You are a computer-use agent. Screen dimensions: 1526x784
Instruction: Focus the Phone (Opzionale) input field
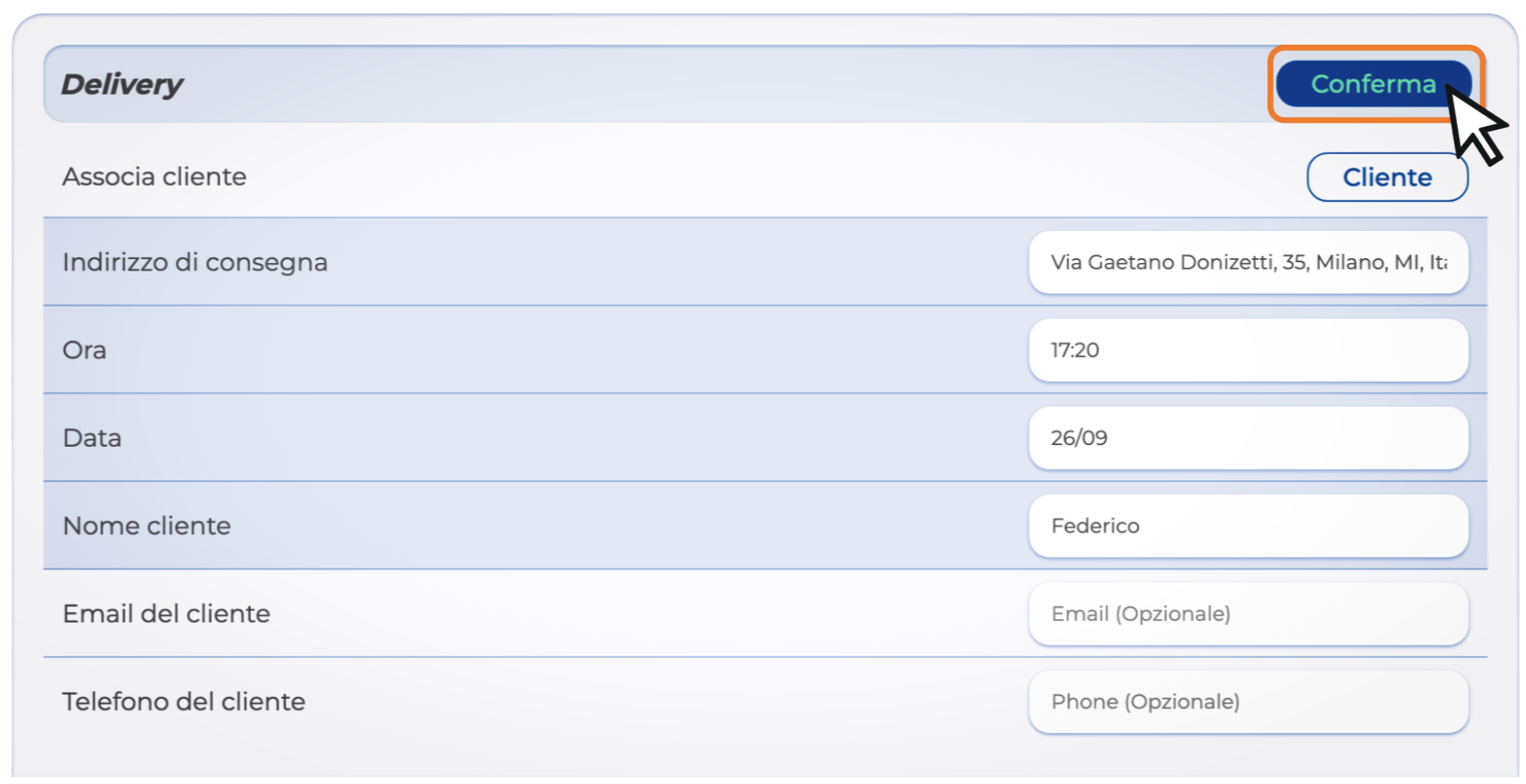(1247, 702)
